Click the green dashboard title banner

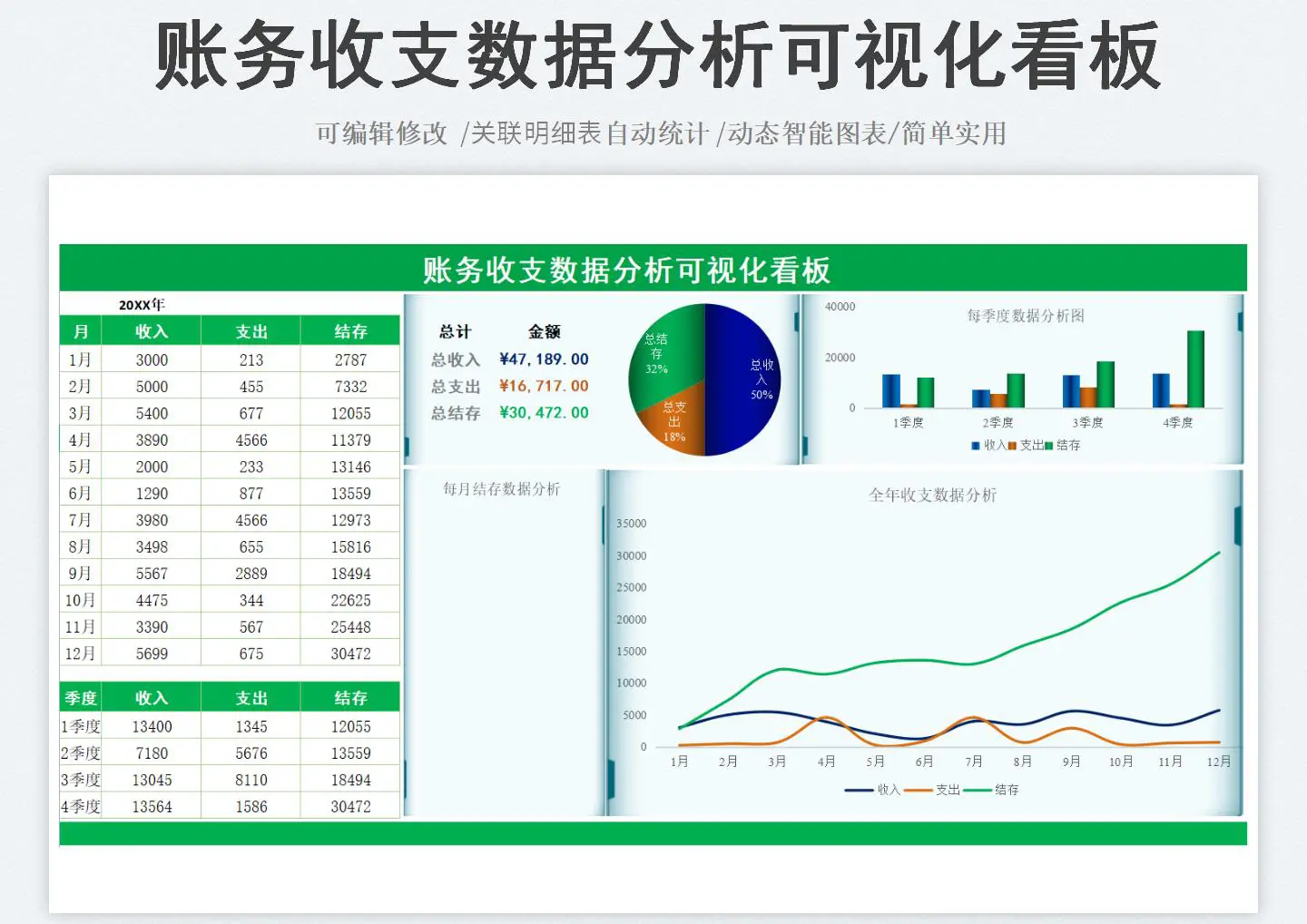coord(626,270)
